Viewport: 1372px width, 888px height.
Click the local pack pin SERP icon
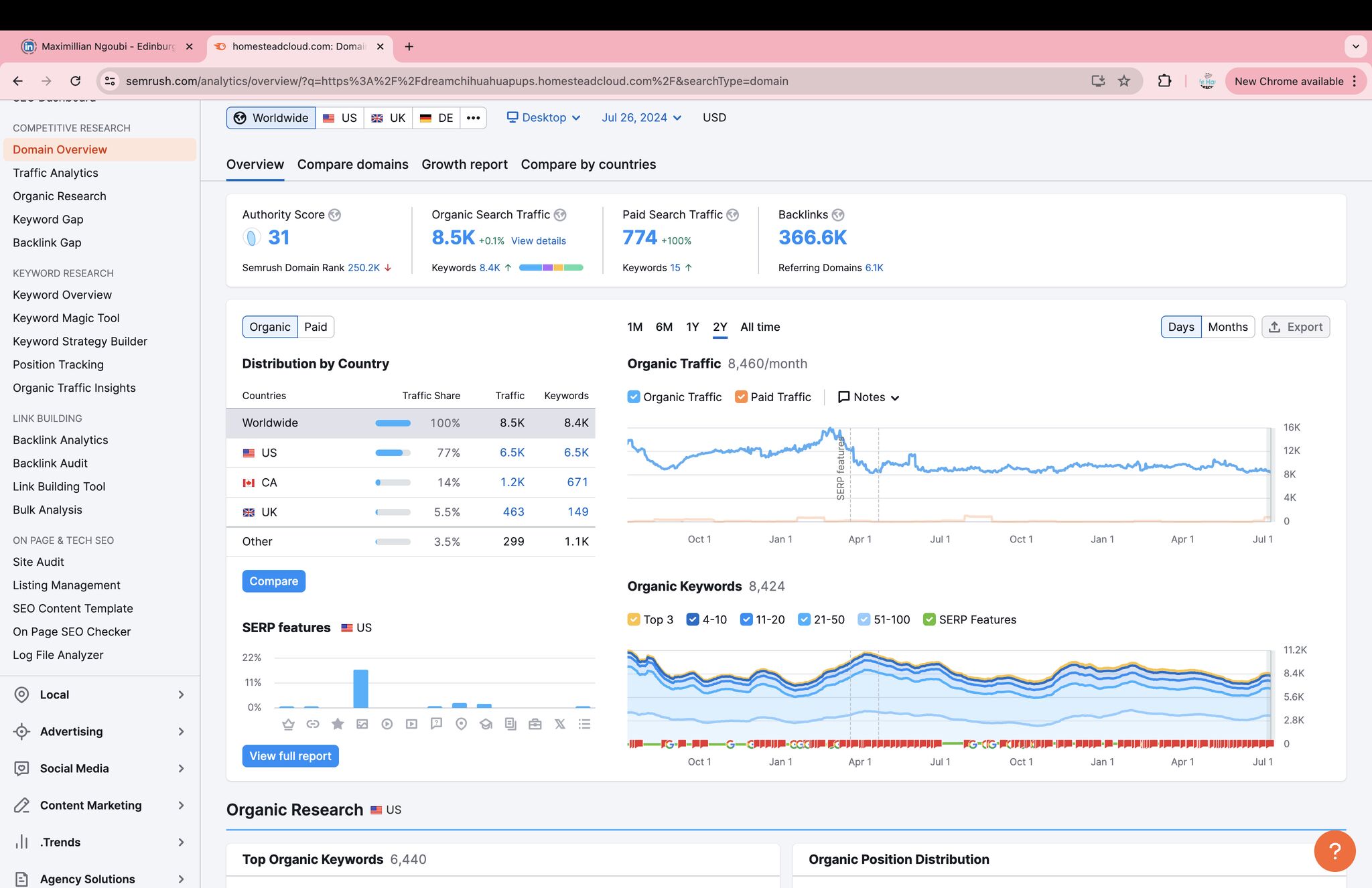pos(461,724)
